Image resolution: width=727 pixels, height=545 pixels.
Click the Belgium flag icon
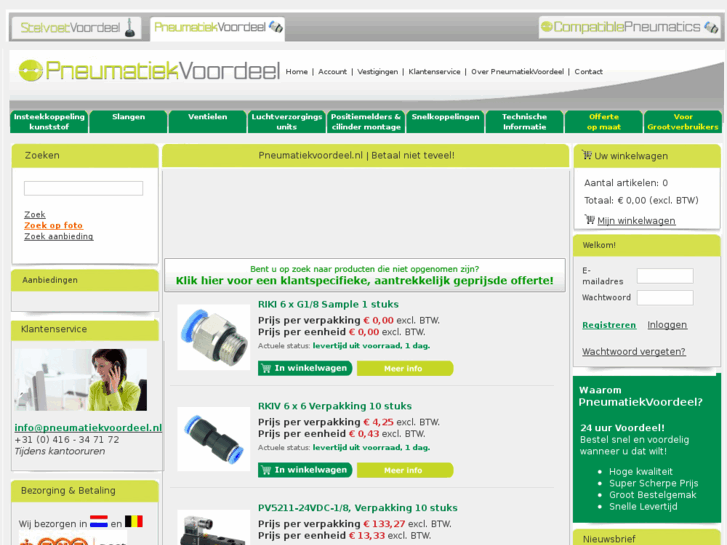point(134,521)
